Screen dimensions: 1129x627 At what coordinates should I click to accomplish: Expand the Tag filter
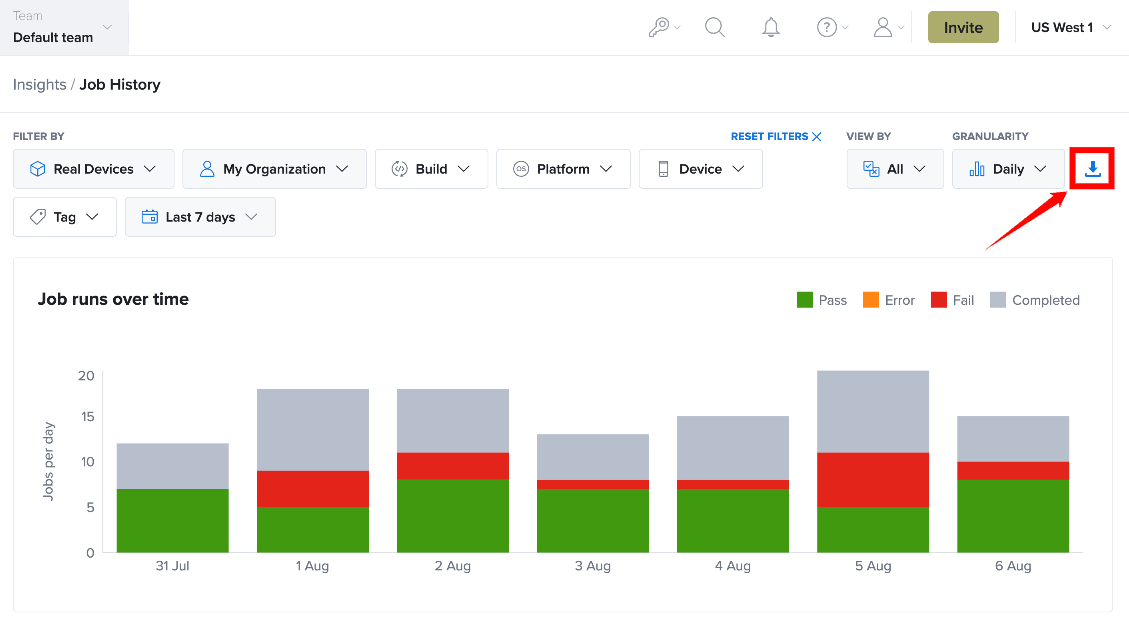click(x=65, y=217)
